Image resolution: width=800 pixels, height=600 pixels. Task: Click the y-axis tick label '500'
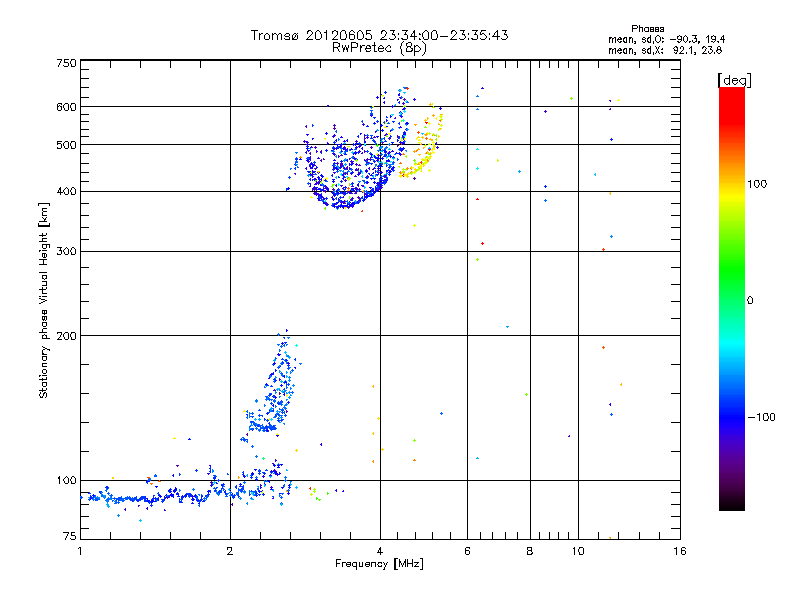click(x=66, y=145)
